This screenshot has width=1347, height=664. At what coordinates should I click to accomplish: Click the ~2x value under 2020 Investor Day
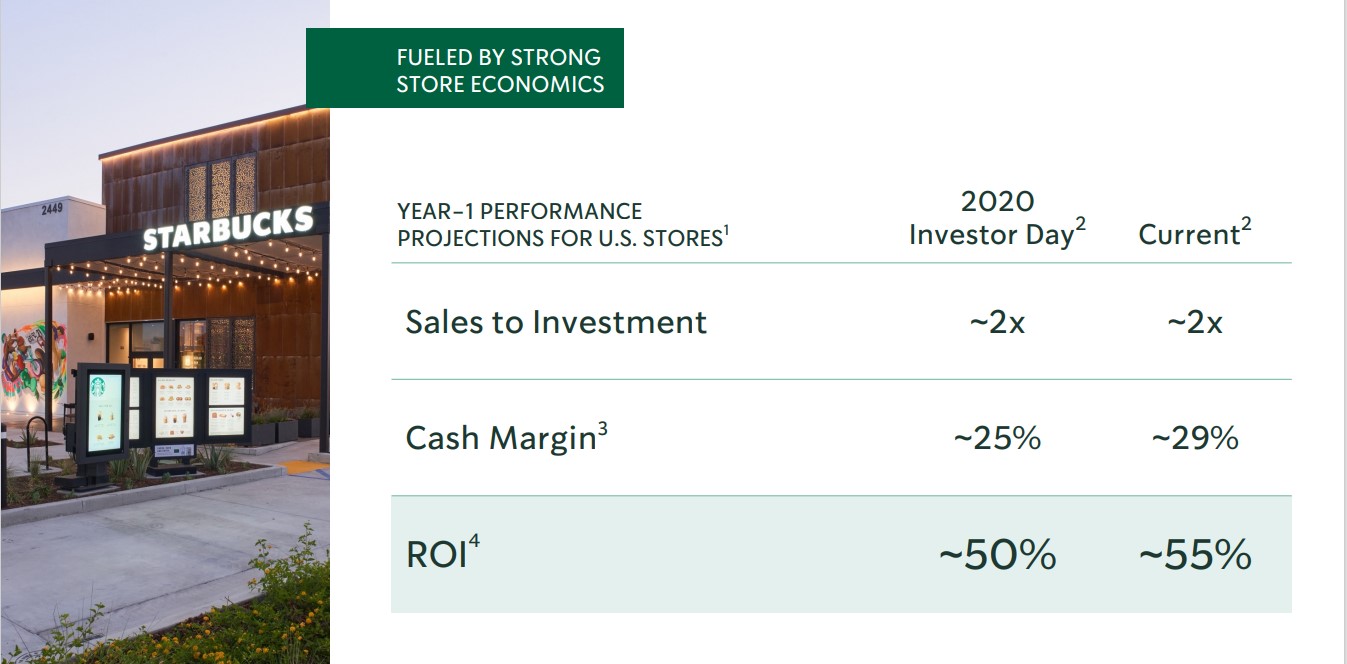tap(997, 322)
